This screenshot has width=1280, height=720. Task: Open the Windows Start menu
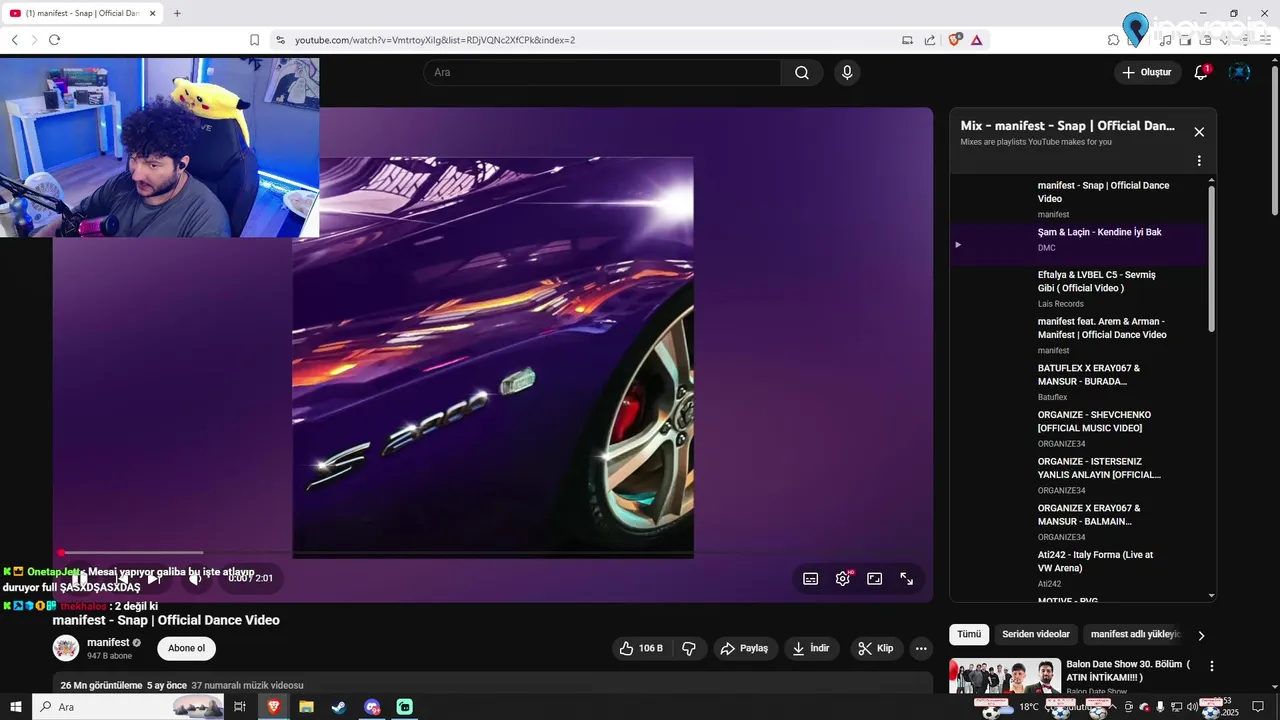(15, 707)
